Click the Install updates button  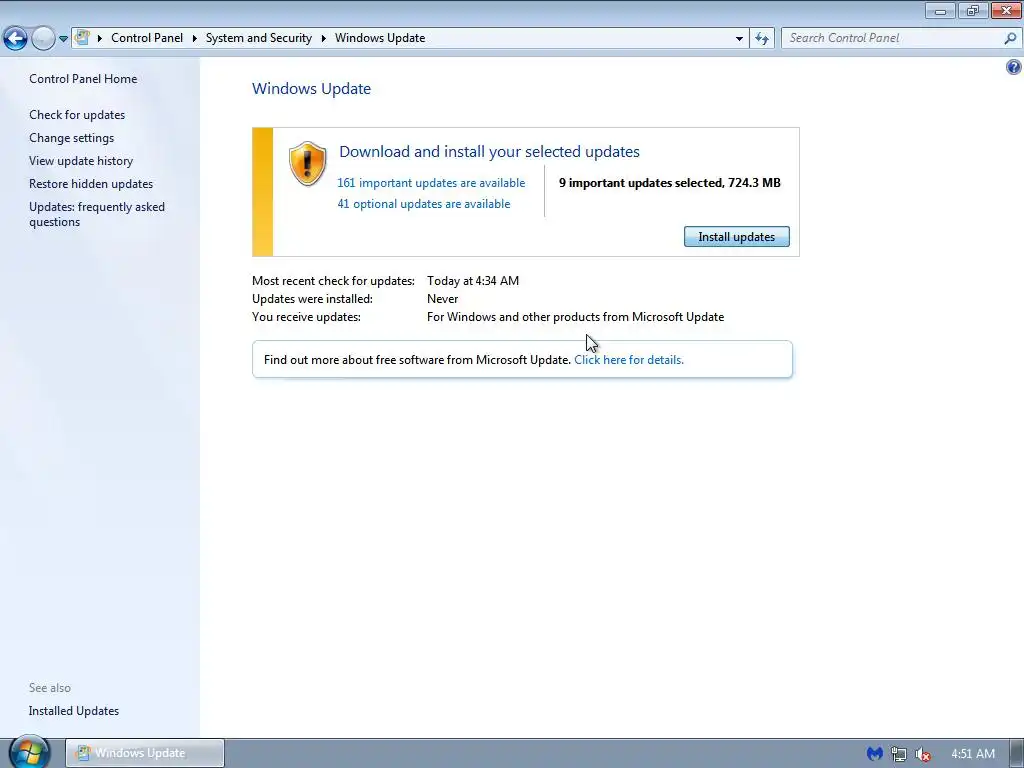(737, 236)
